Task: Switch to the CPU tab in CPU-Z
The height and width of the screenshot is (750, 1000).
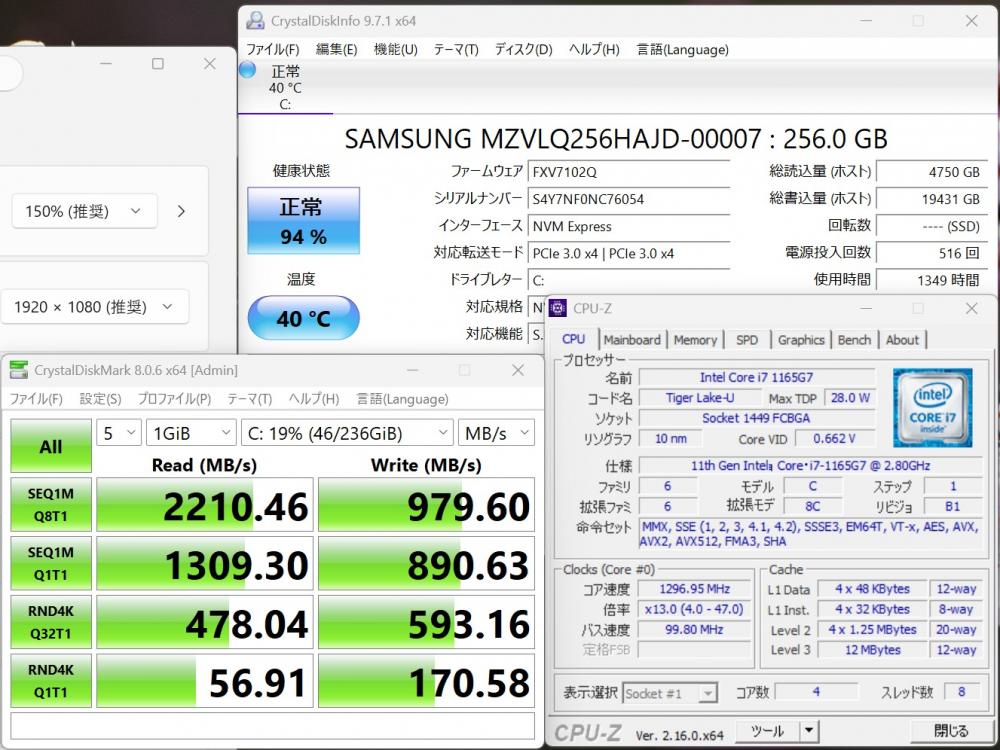Action: click(x=573, y=339)
